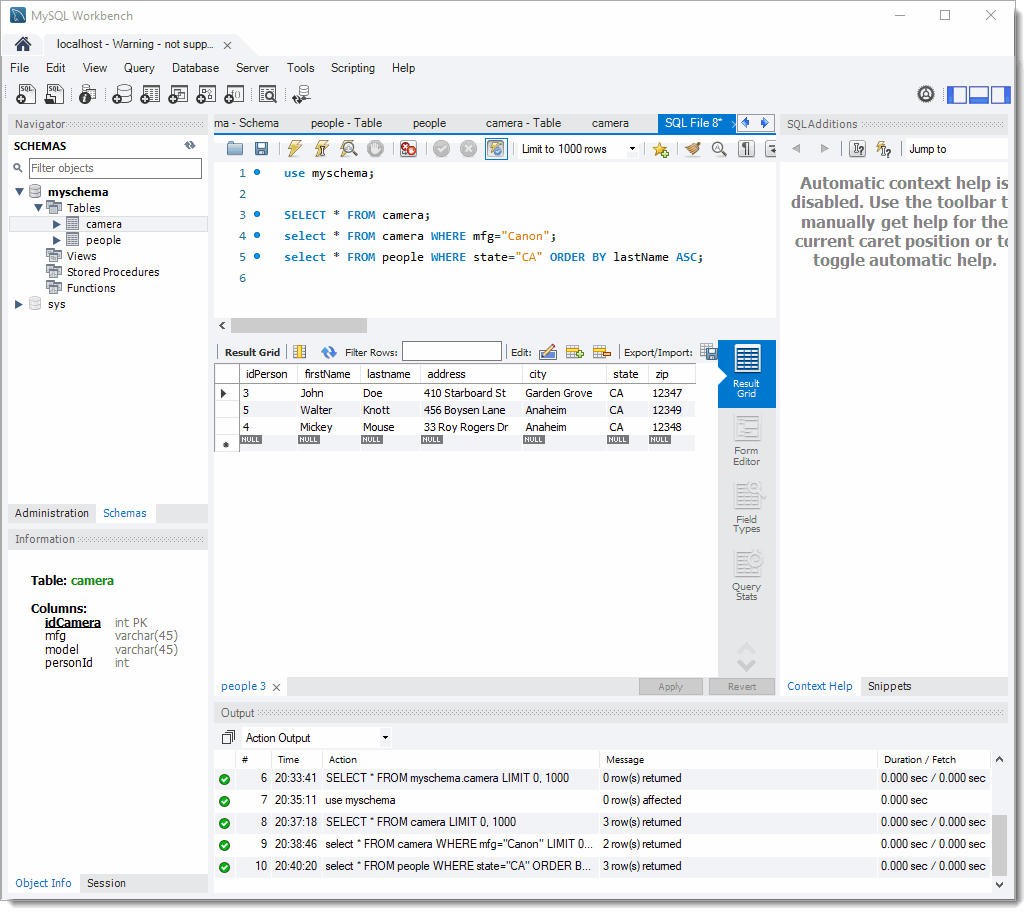Create new function toolbar icon
This screenshot has height=916, width=1031.
[x=234, y=94]
